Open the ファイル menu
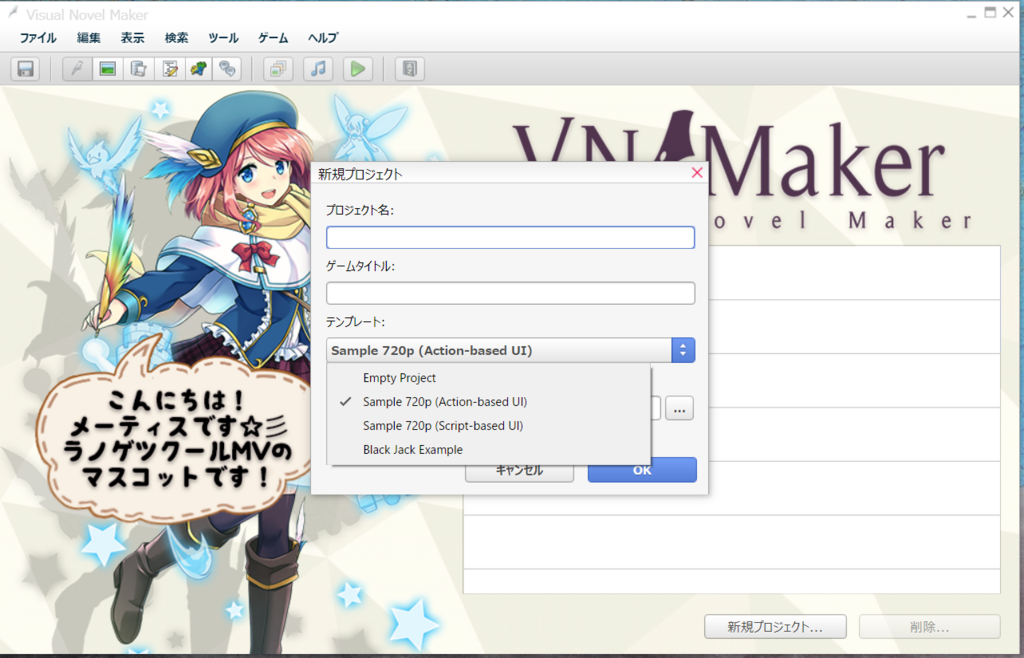 [38, 38]
